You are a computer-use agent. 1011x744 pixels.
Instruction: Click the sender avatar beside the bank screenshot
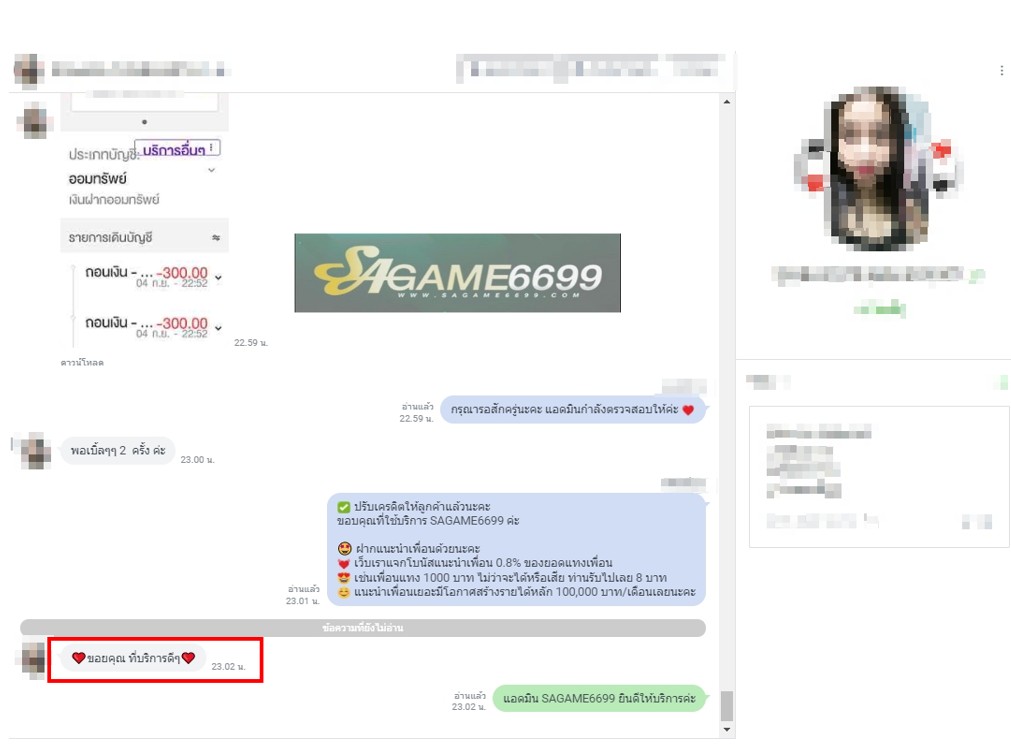tap(35, 122)
